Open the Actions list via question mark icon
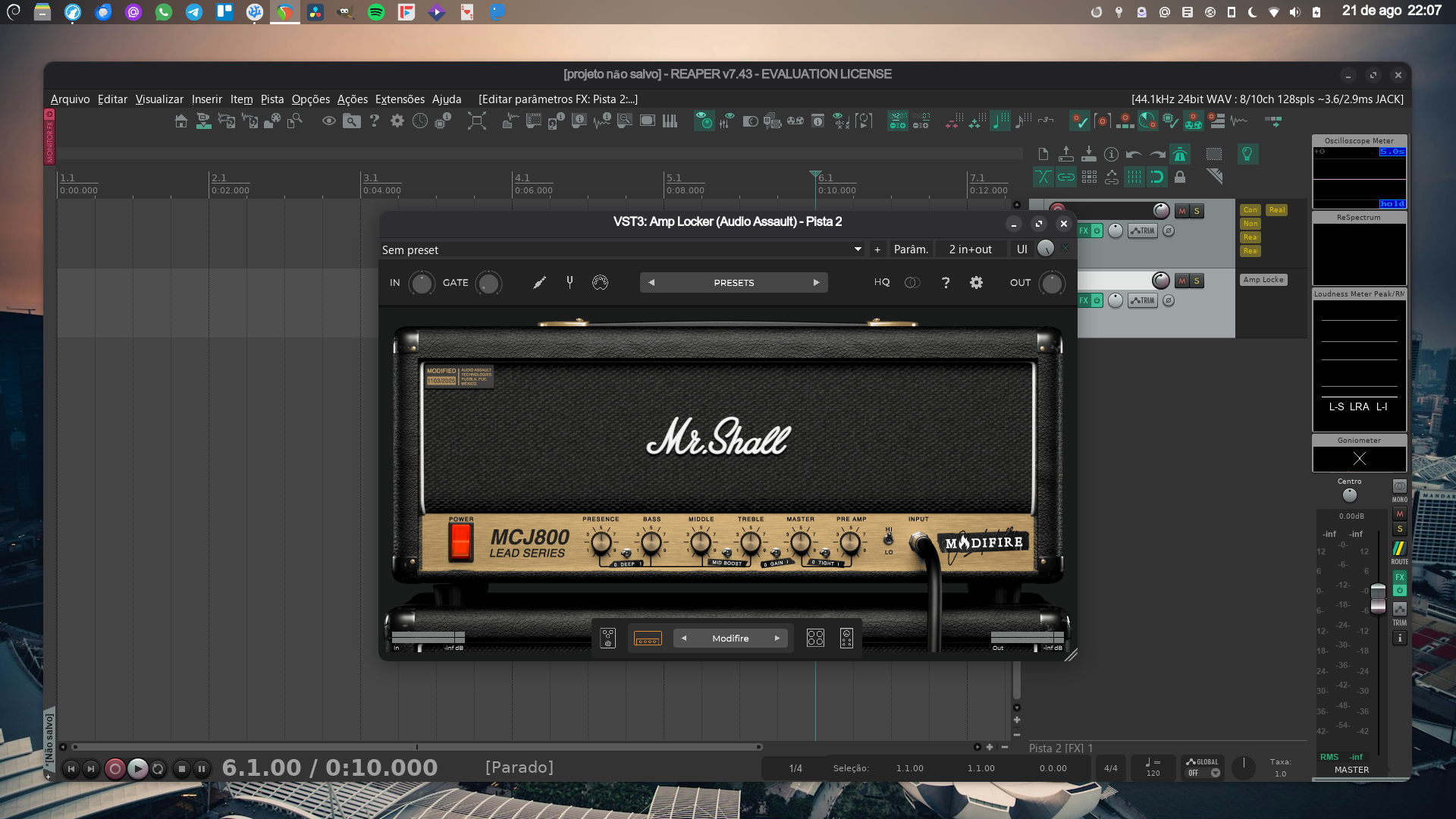 click(x=374, y=121)
